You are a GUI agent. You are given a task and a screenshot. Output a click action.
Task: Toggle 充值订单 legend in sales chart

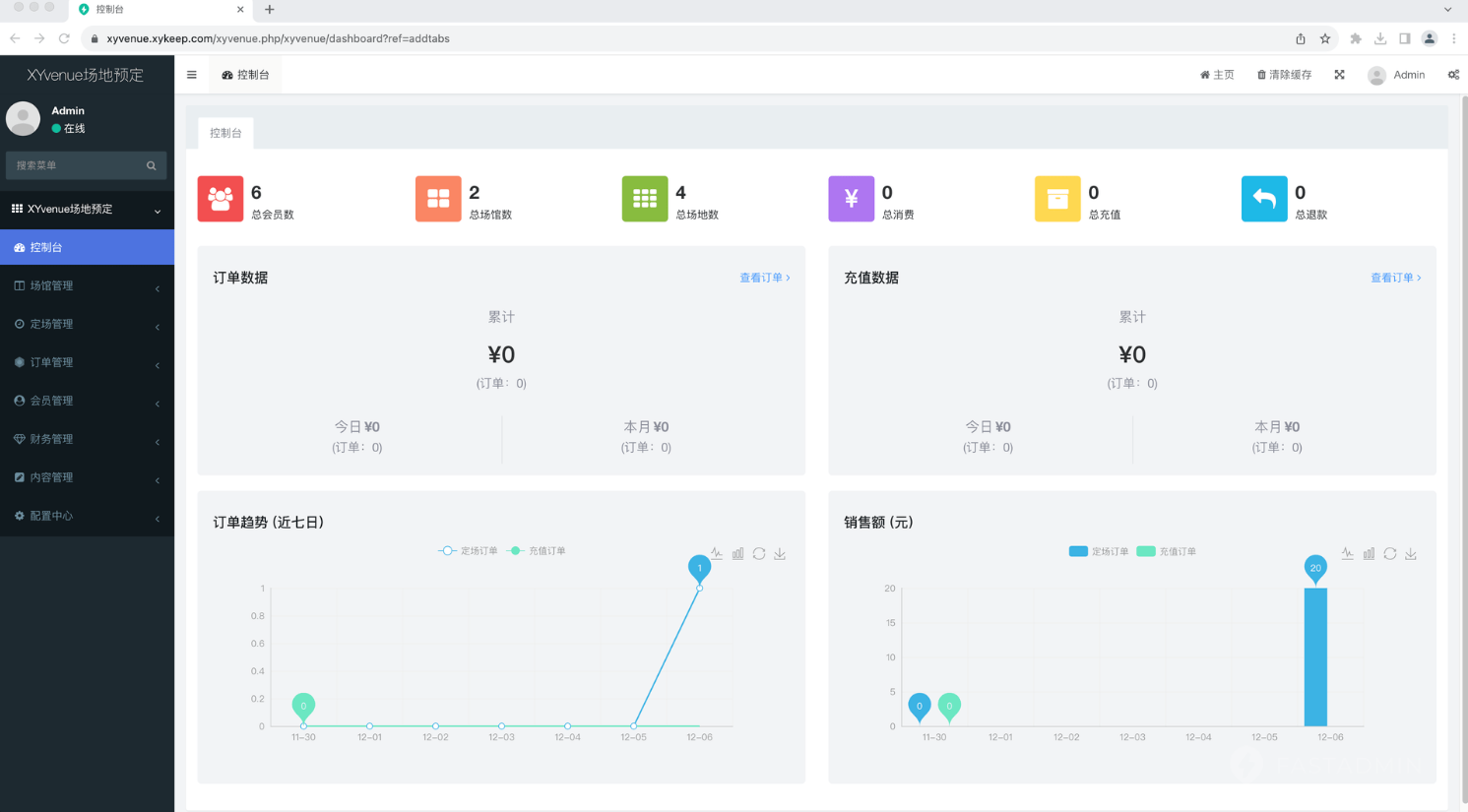pos(1167,551)
